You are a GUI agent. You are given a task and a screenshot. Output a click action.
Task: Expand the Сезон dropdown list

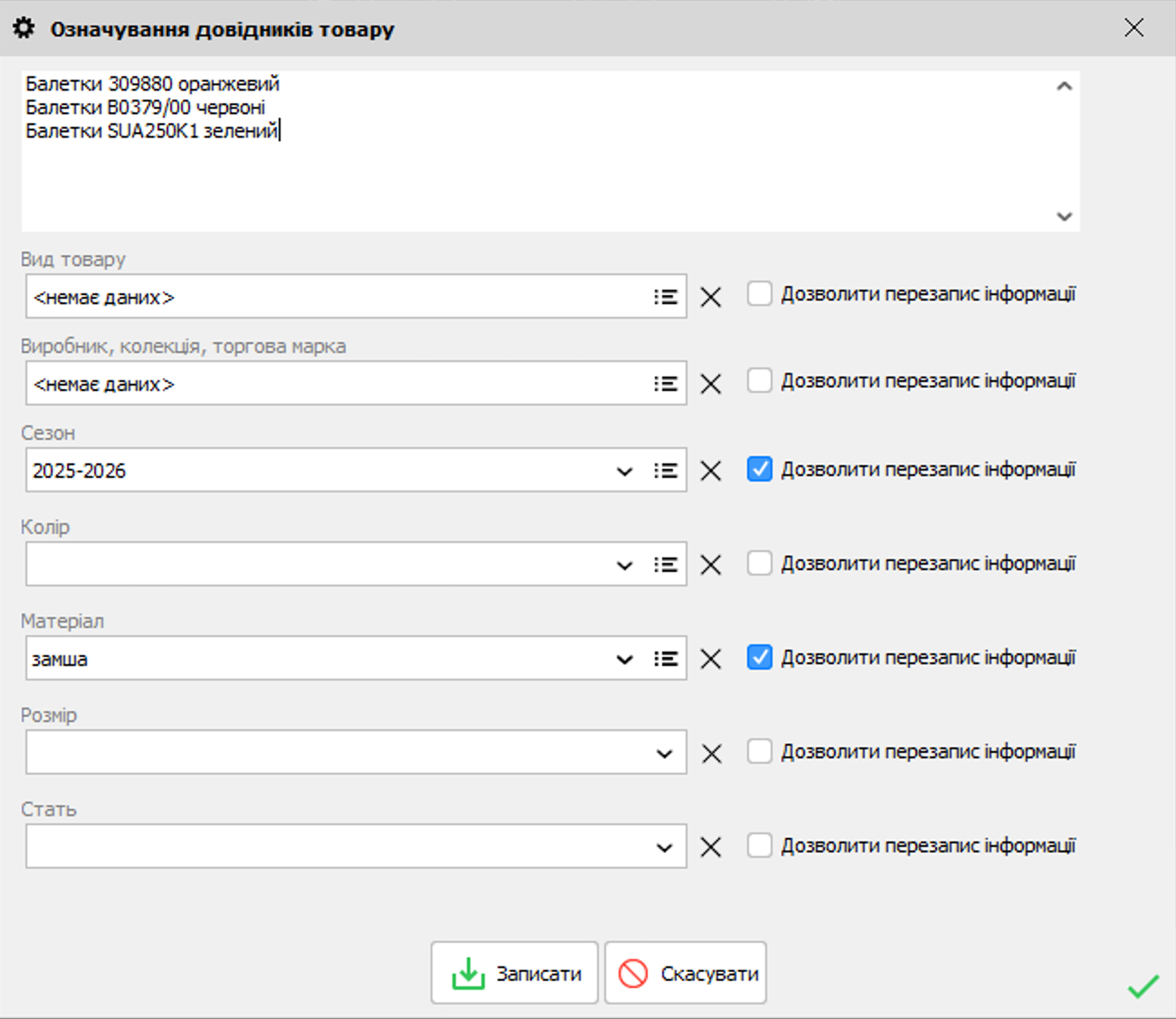point(624,471)
